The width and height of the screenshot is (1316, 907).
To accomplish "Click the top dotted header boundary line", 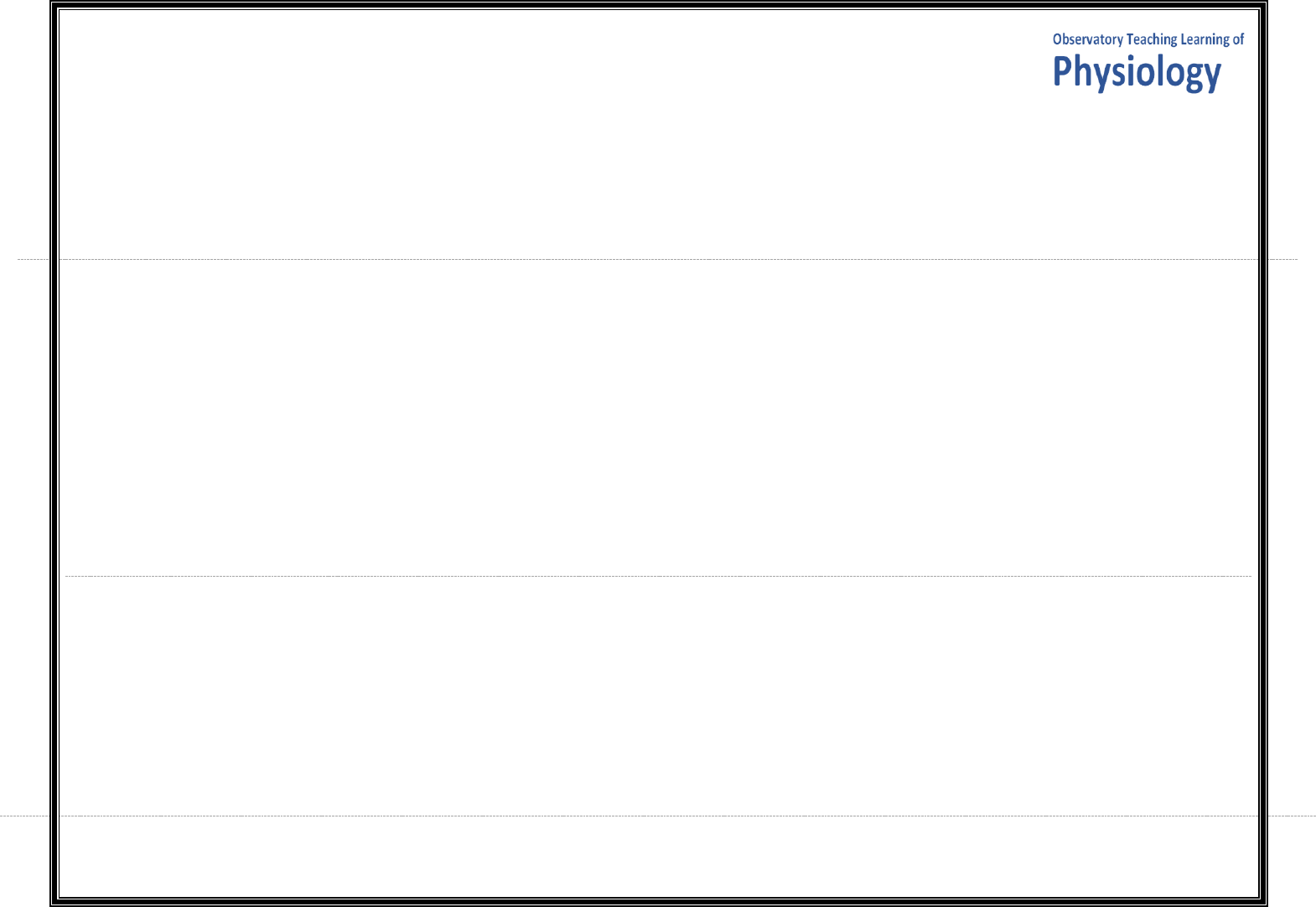I will pos(658,260).
